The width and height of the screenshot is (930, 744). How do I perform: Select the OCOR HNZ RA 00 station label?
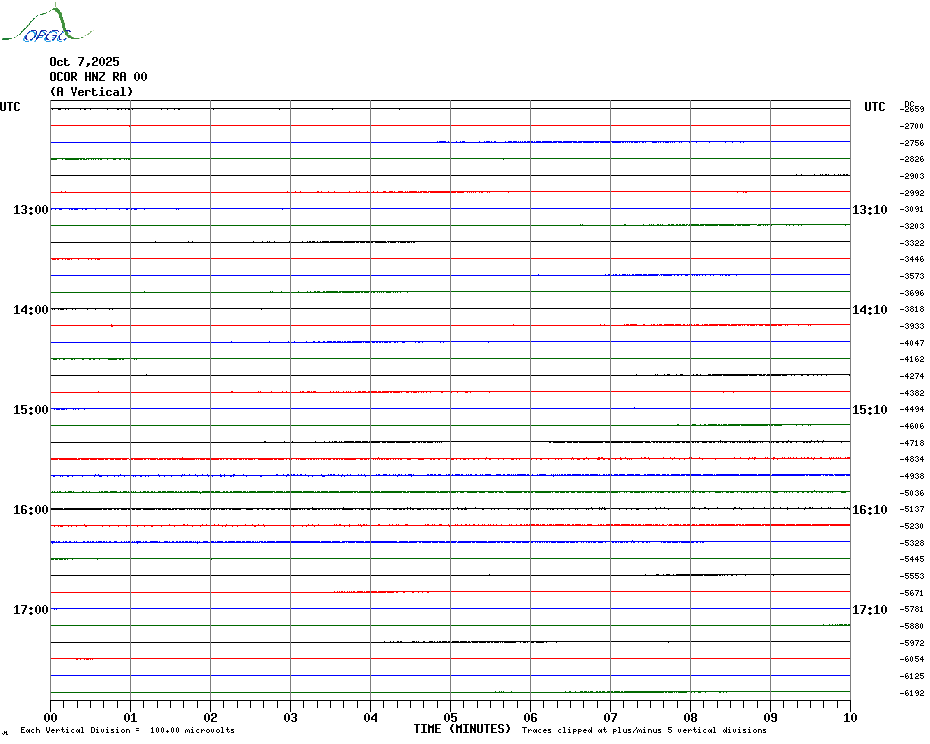click(98, 77)
